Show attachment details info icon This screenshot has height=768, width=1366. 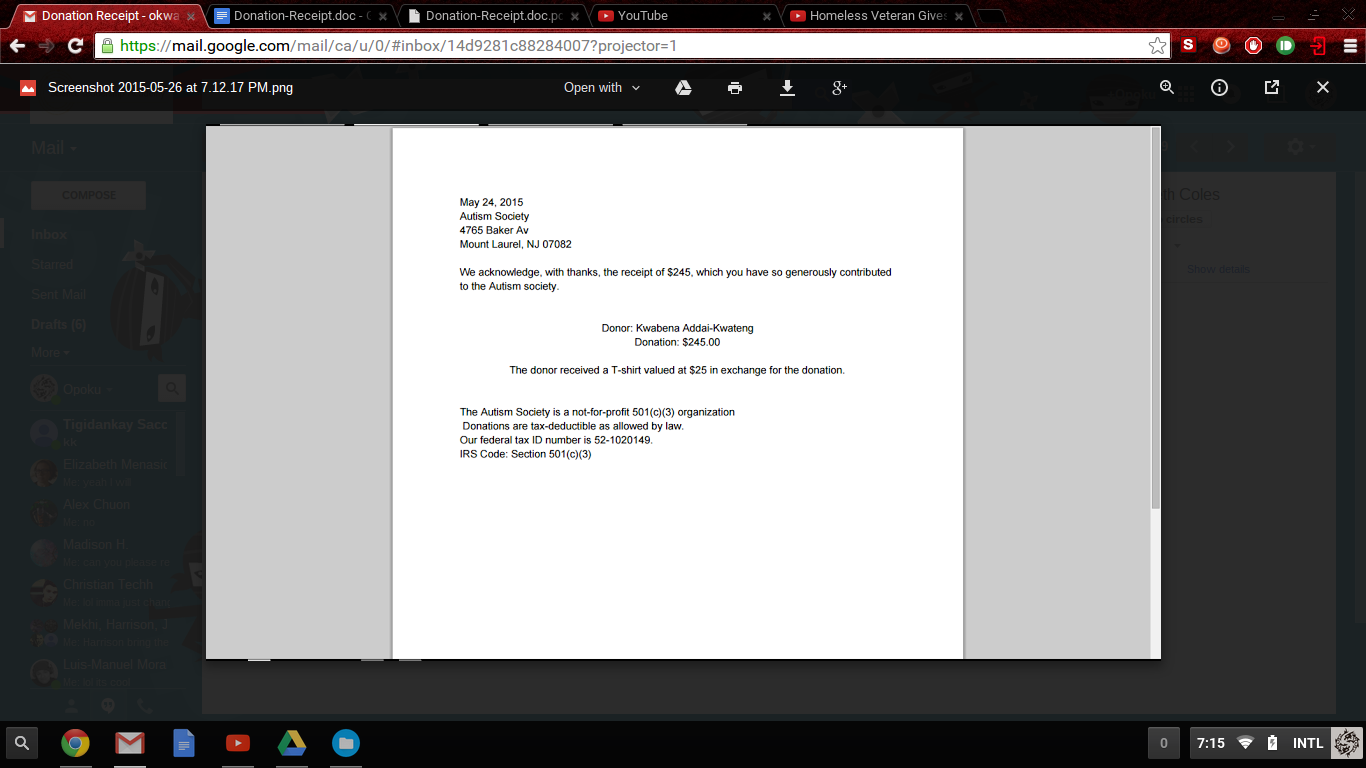point(1219,87)
